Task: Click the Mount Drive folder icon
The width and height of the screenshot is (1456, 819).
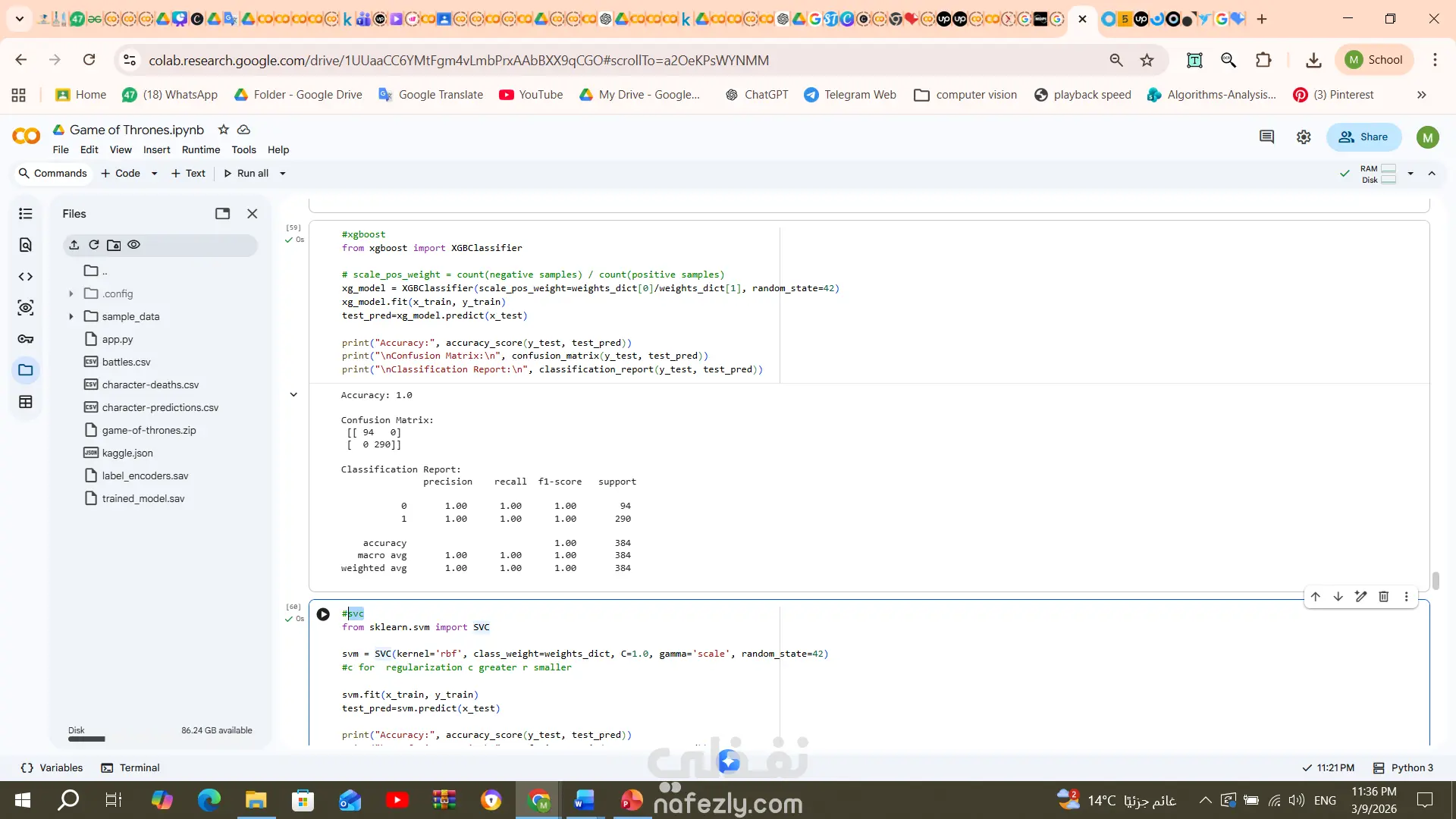Action: (x=114, y=245)
